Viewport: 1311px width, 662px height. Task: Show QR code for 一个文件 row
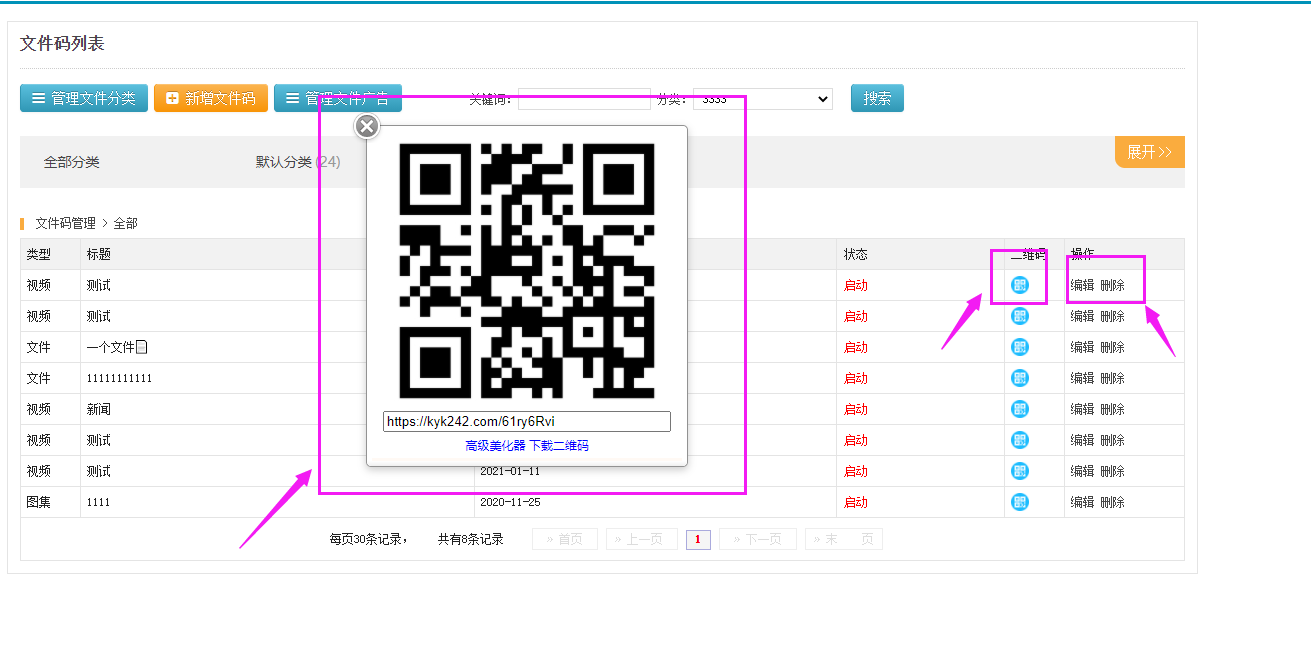tap(1019, 347)
